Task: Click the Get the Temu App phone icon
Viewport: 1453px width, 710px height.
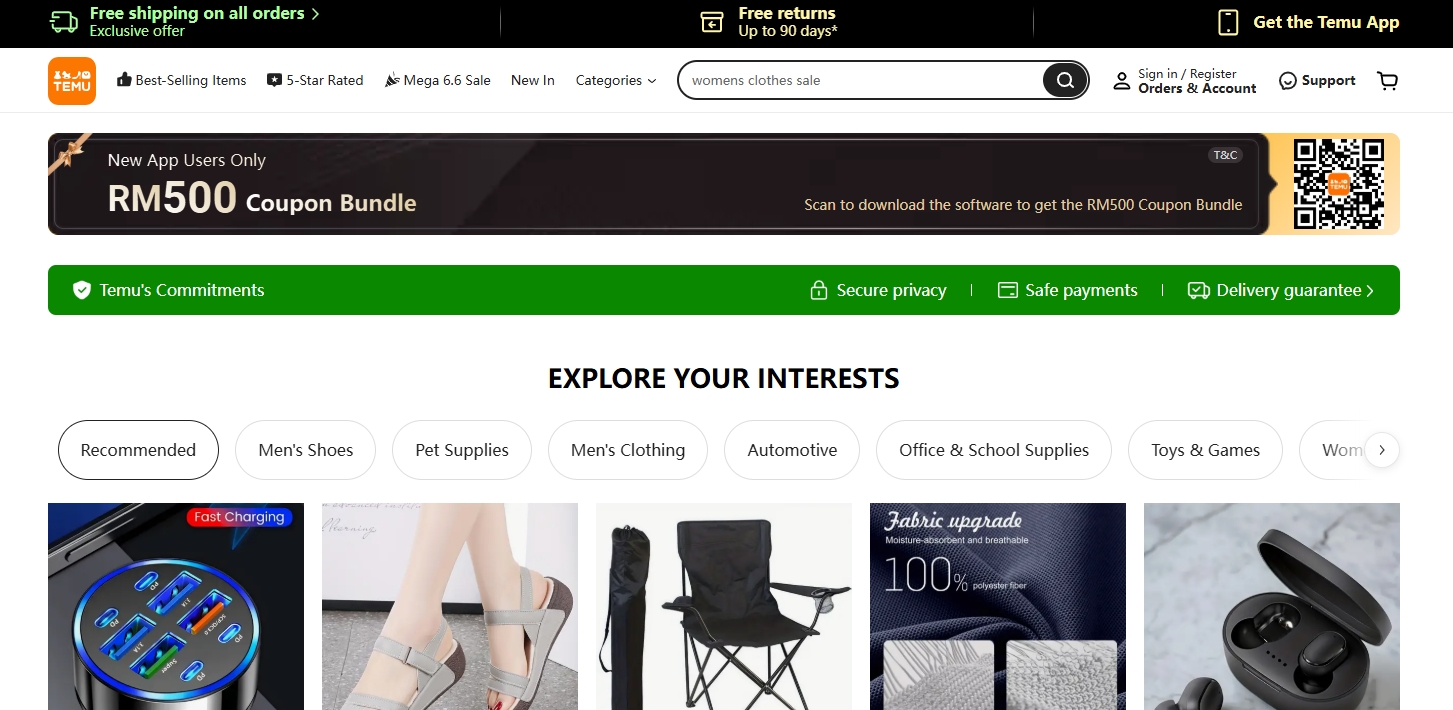Action: 1228,22
